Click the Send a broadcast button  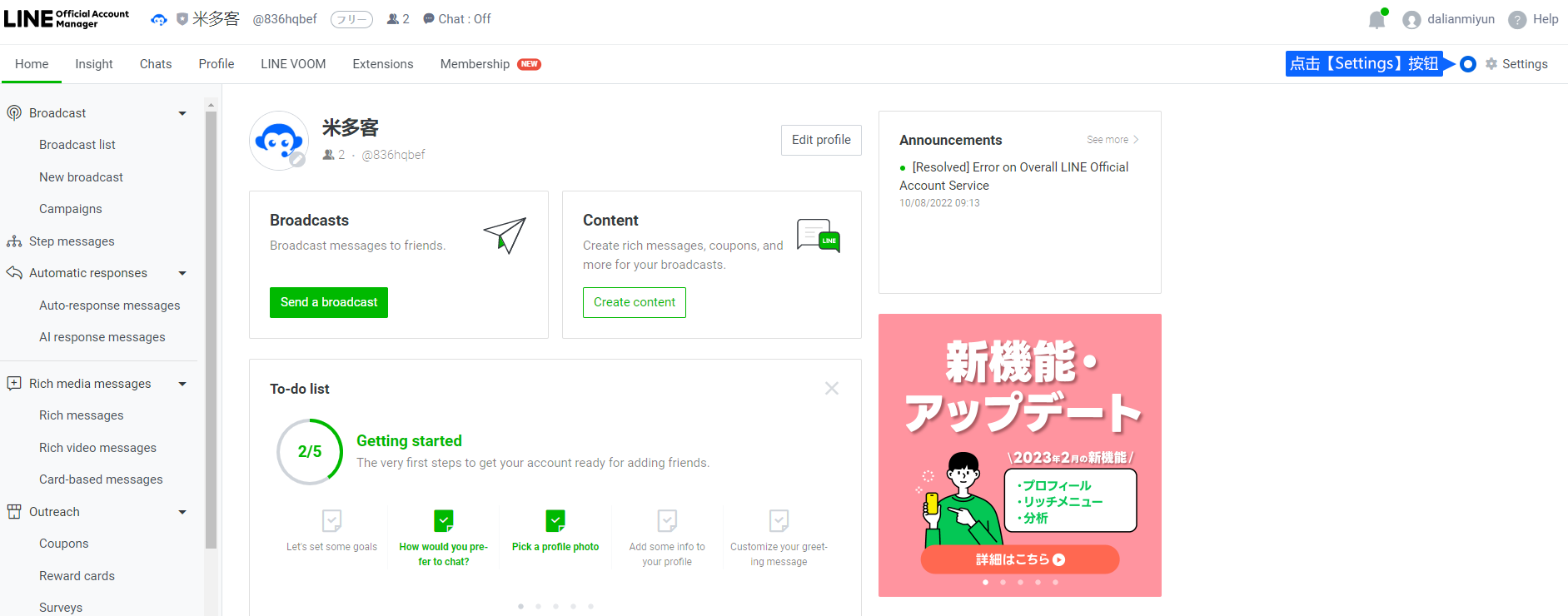[x=329, y=302]
